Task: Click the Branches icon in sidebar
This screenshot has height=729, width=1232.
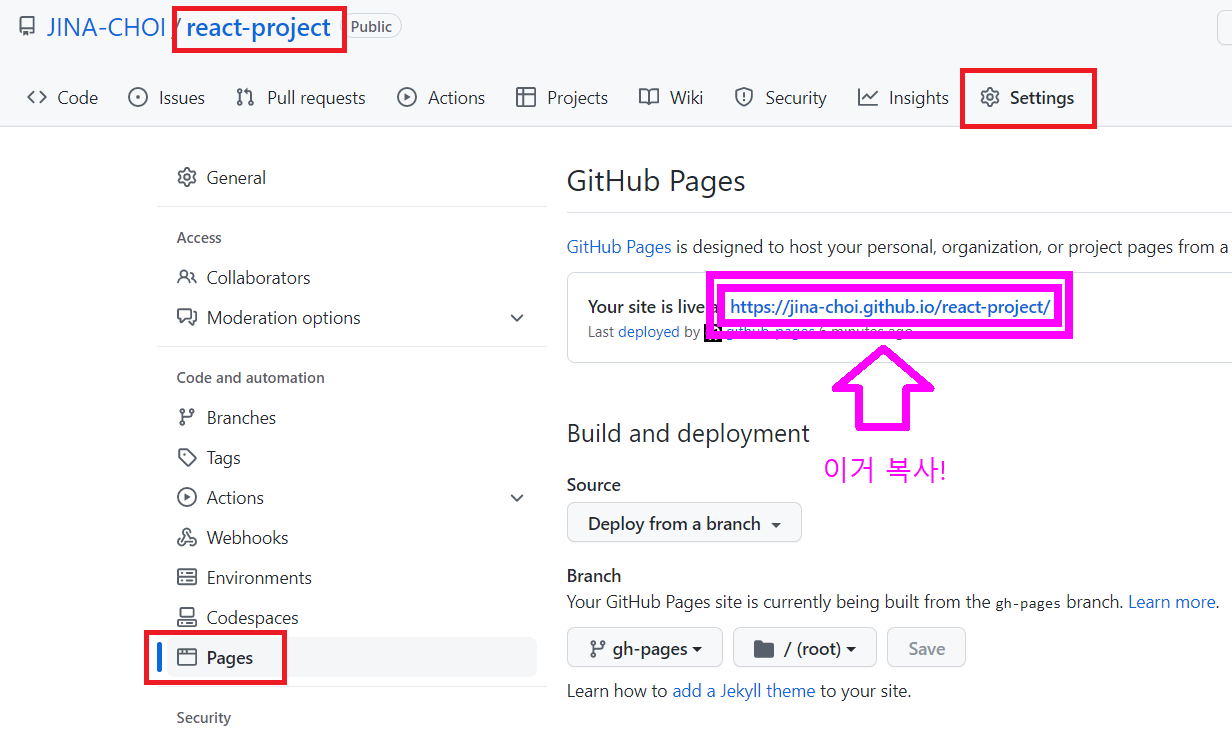Action: [x=187, y=417]
